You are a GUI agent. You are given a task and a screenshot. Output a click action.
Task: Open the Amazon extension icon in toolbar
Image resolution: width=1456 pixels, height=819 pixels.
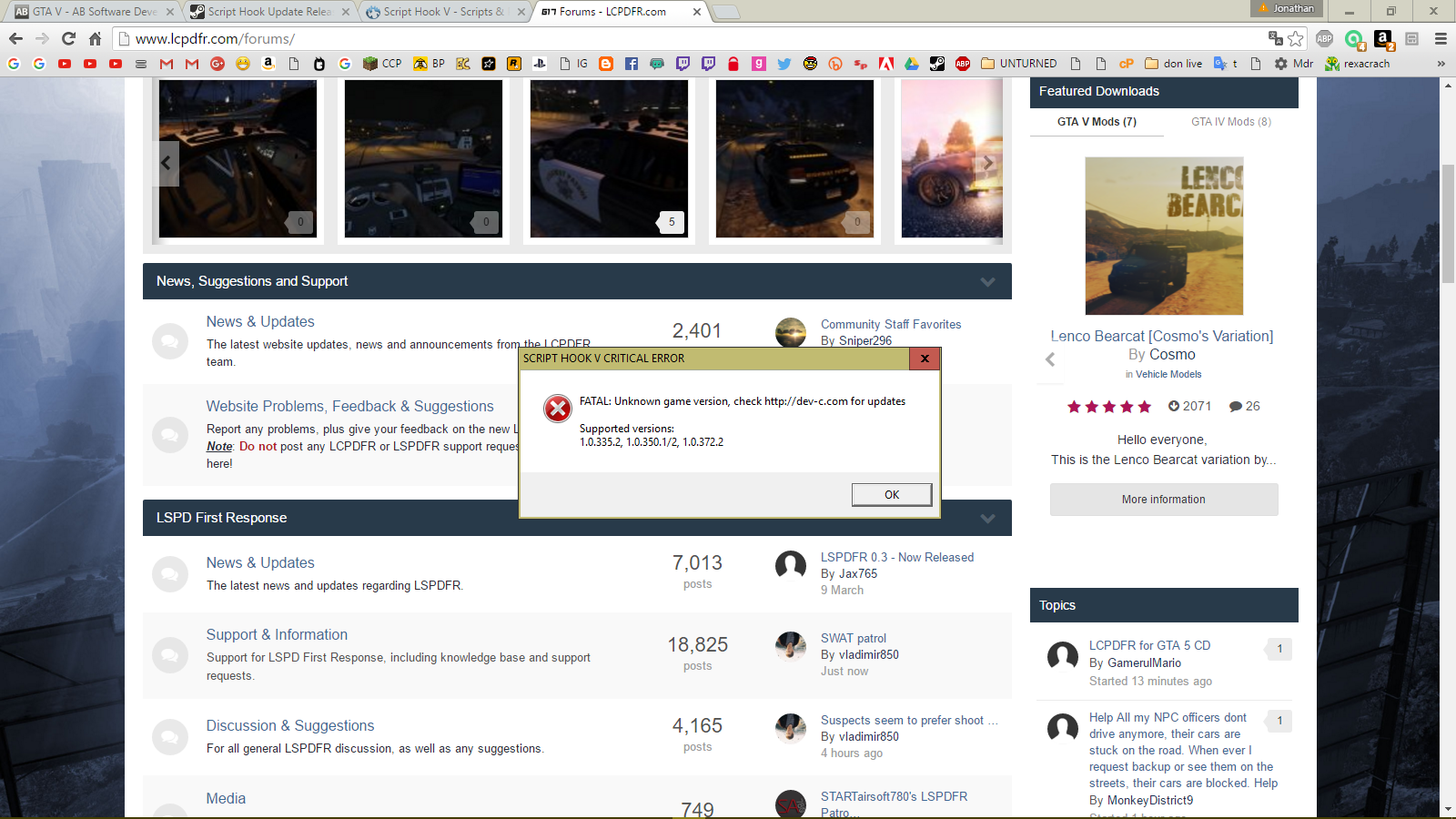(x=1383, y=38)
